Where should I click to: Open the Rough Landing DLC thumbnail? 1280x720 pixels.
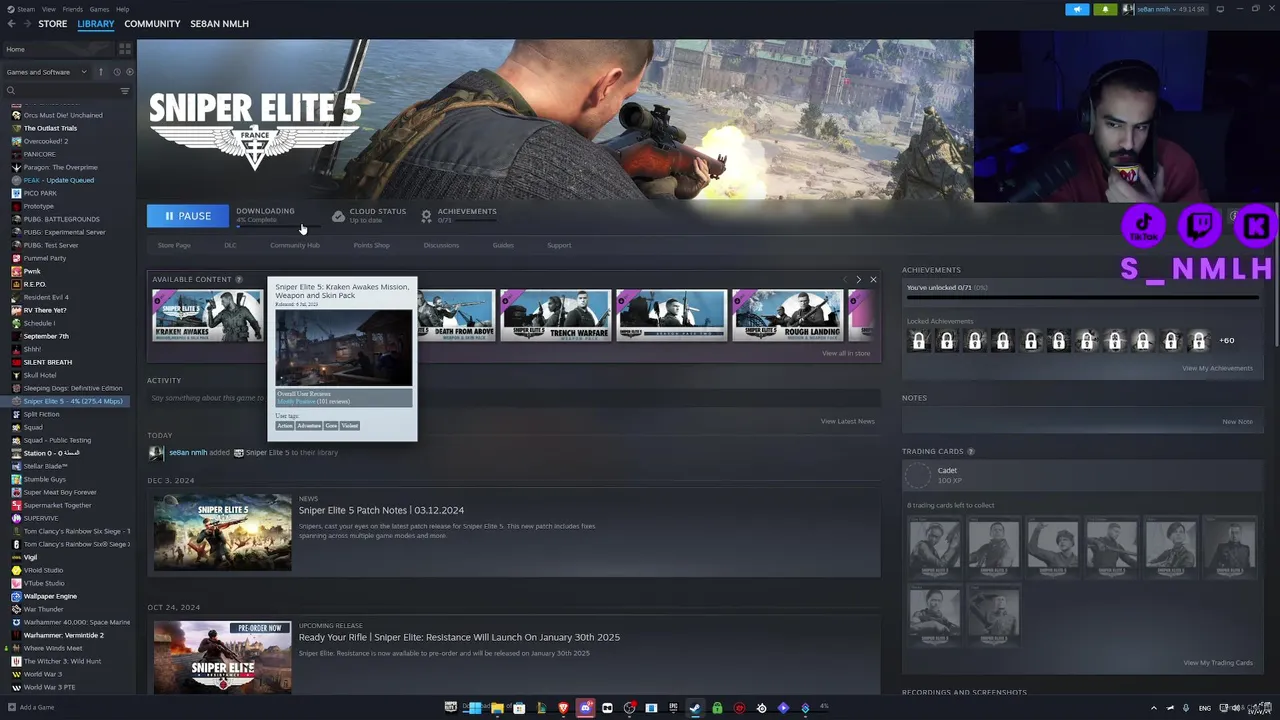[787, 315]
